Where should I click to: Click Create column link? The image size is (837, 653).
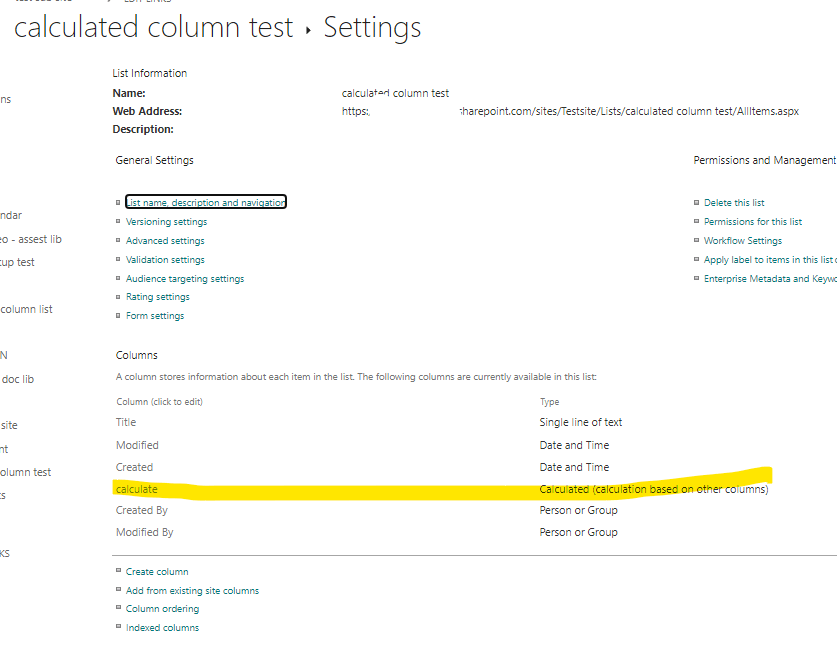pos(157,572)
